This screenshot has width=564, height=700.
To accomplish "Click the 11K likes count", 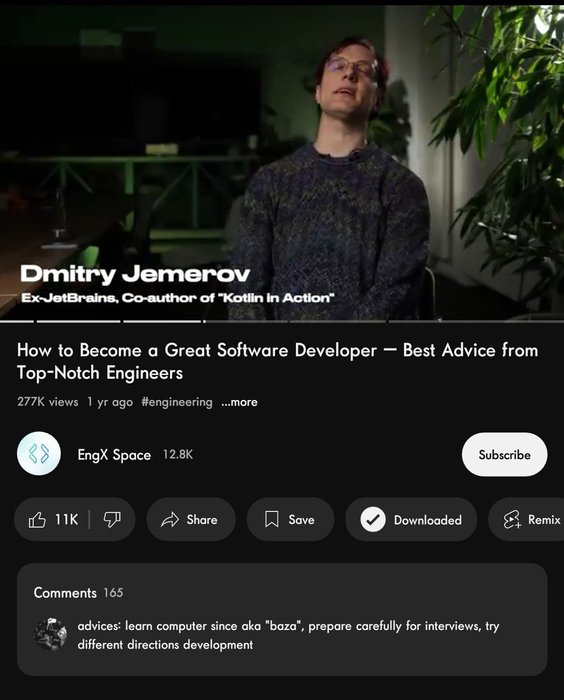I will 67,520.
